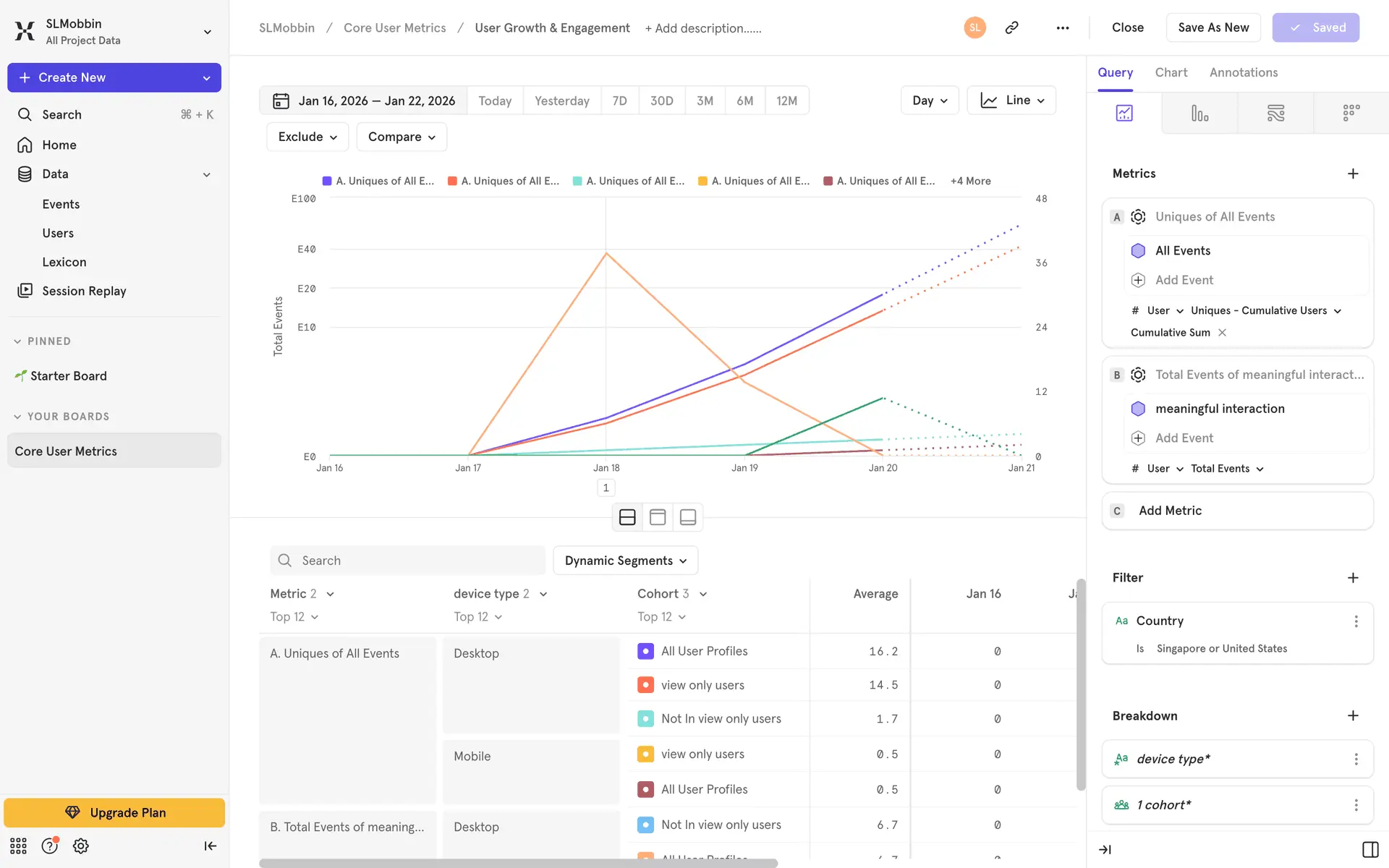Open the Day granularity dropdown
The height and width of the screenshot is (868, 1389).
point(929,101)
